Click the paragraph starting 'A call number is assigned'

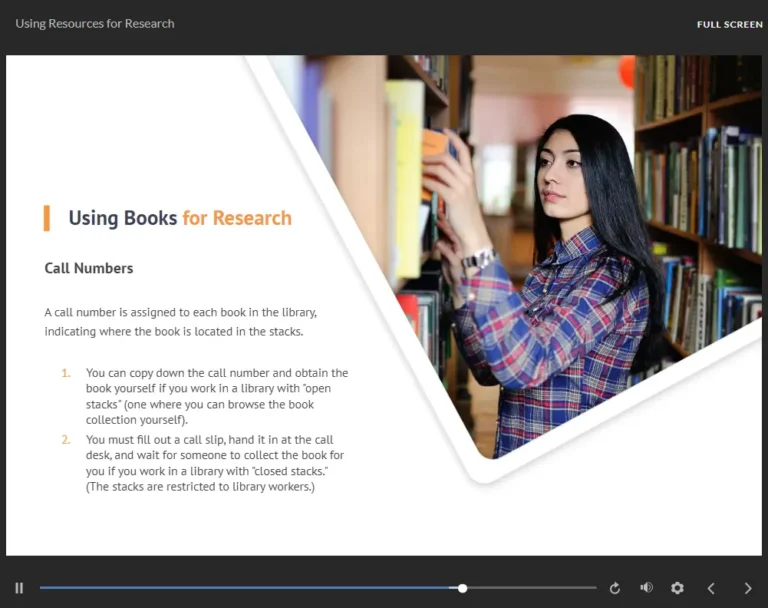(181, 322)
